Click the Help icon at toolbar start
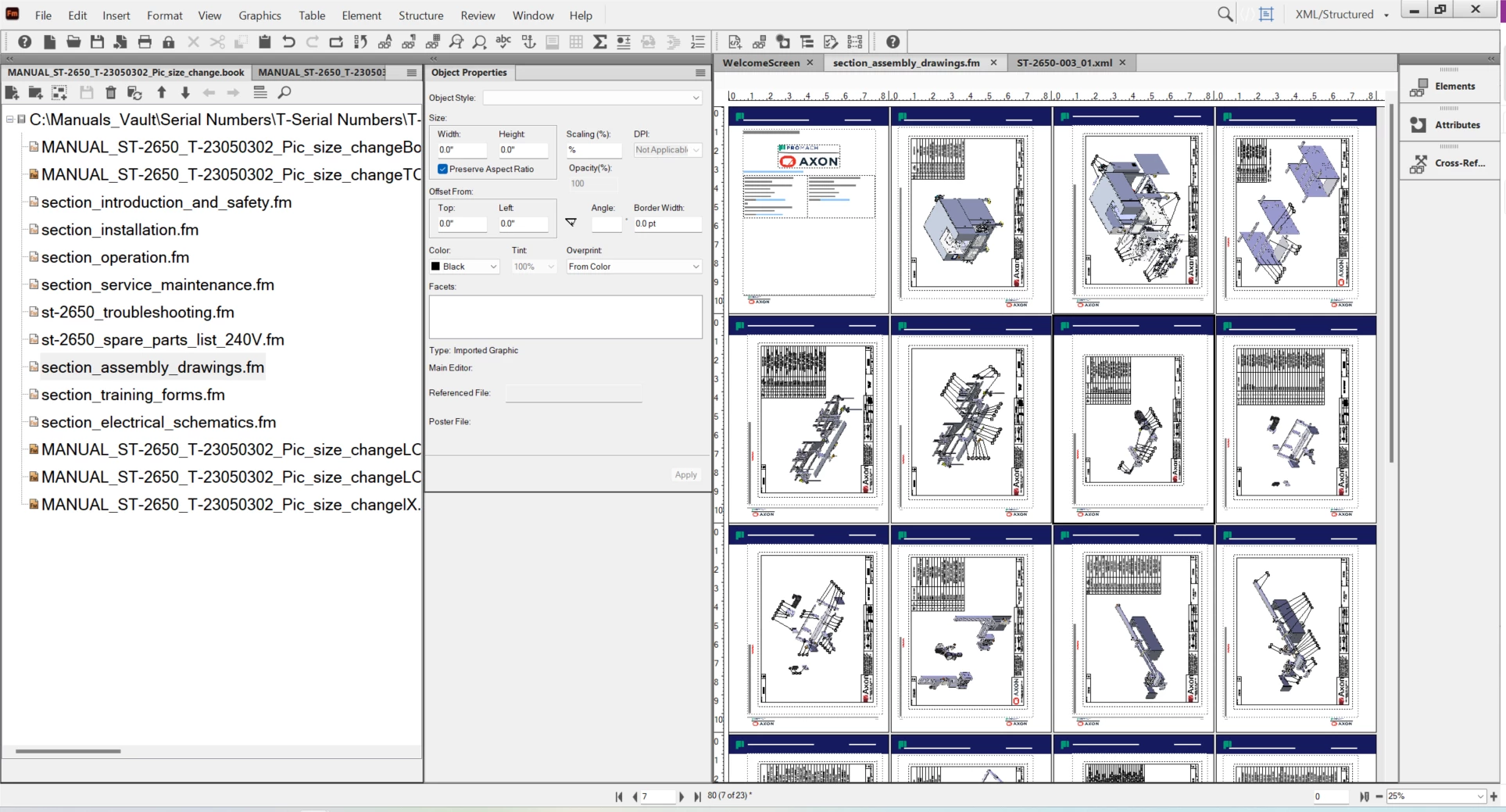This screenshot has height=812, width=1506. click(x=25, y=42)
